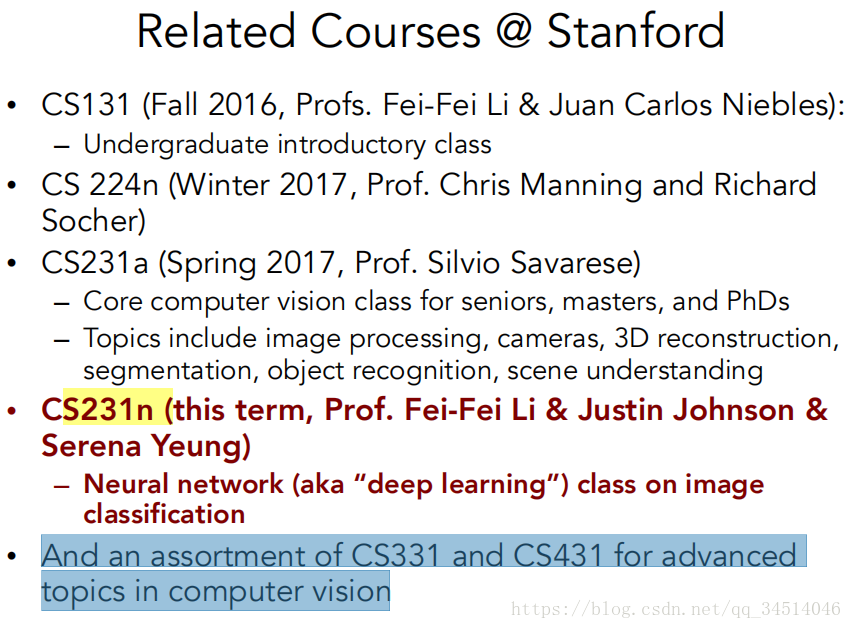Screen dimensions: 852x629
Task: Click the word classification in red
Action: pyautogui.click(x=164, y=514)
